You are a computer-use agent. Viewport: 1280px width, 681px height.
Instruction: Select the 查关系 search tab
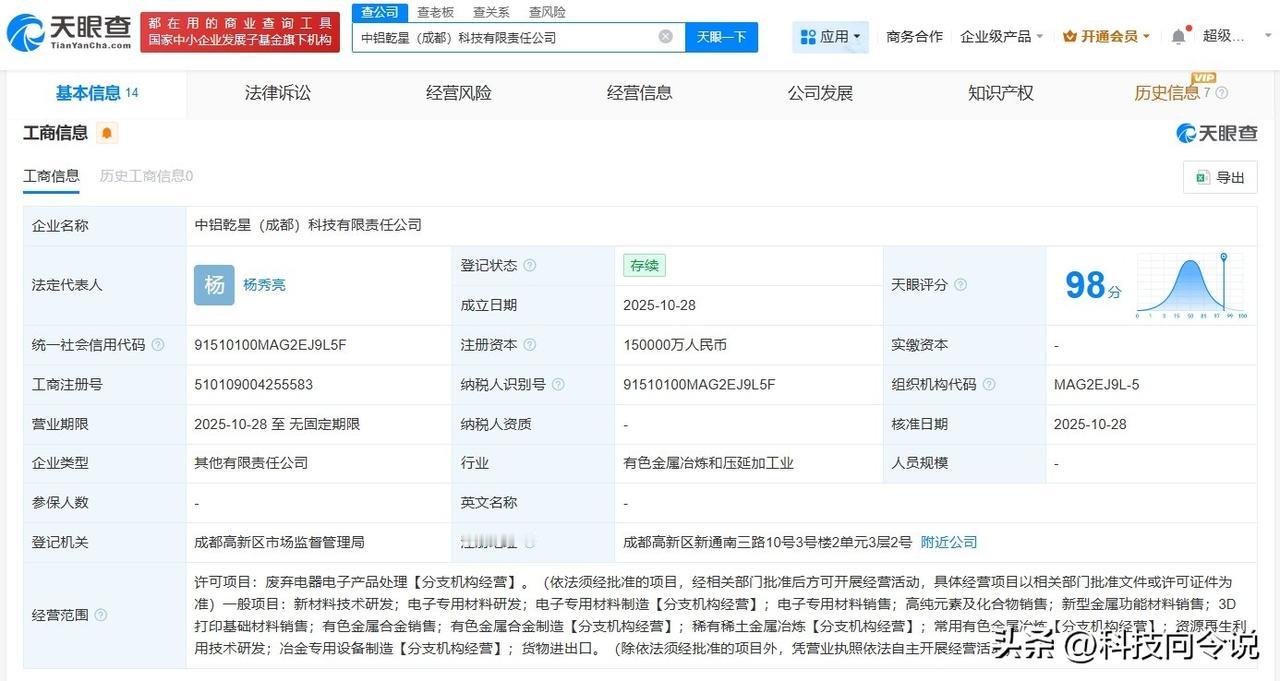pos(491,12)
